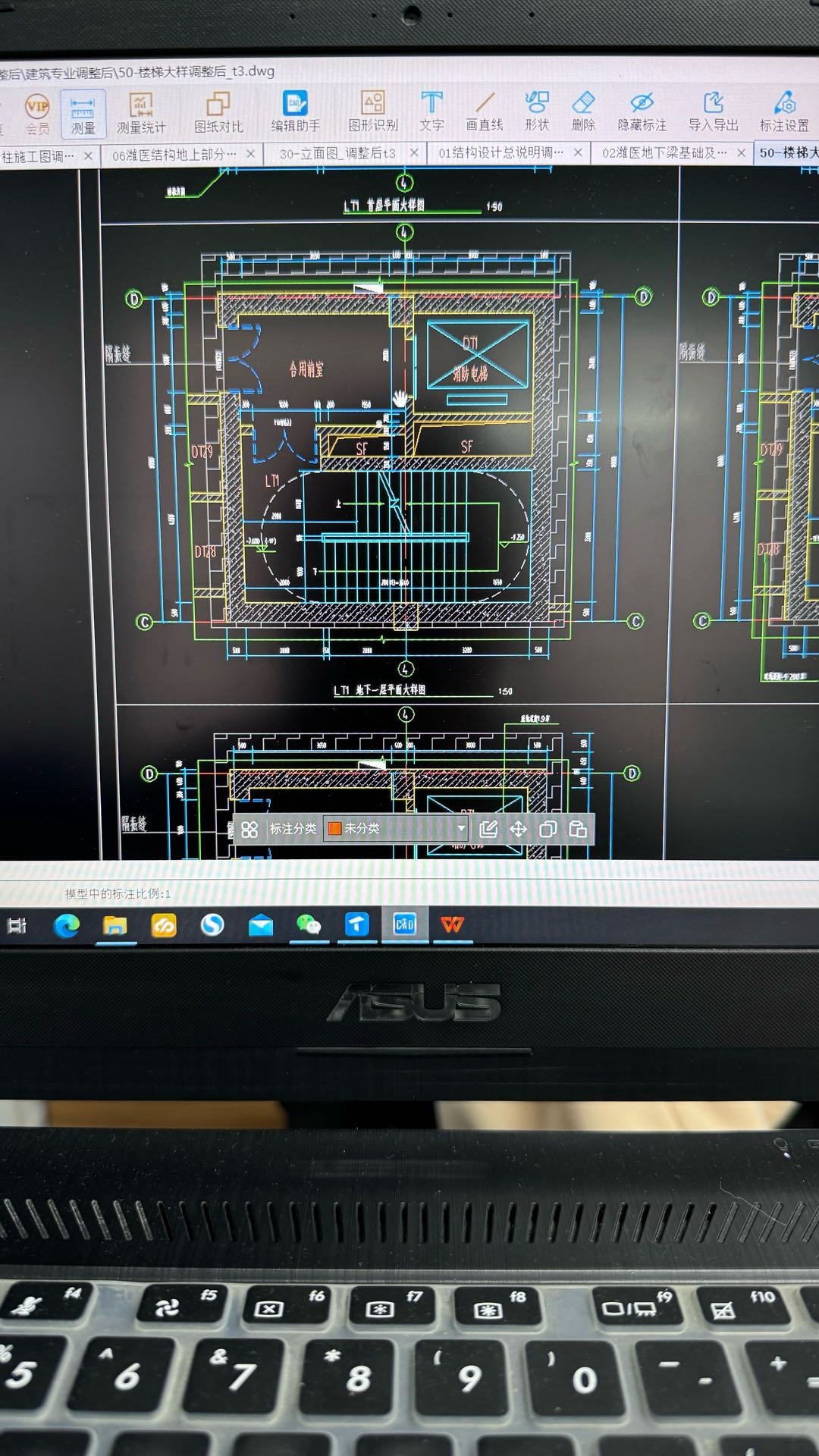819x1456 pixels.
Task: Close the 06潍医结构地上部分 tab
Action: click(x=250, y=154)
